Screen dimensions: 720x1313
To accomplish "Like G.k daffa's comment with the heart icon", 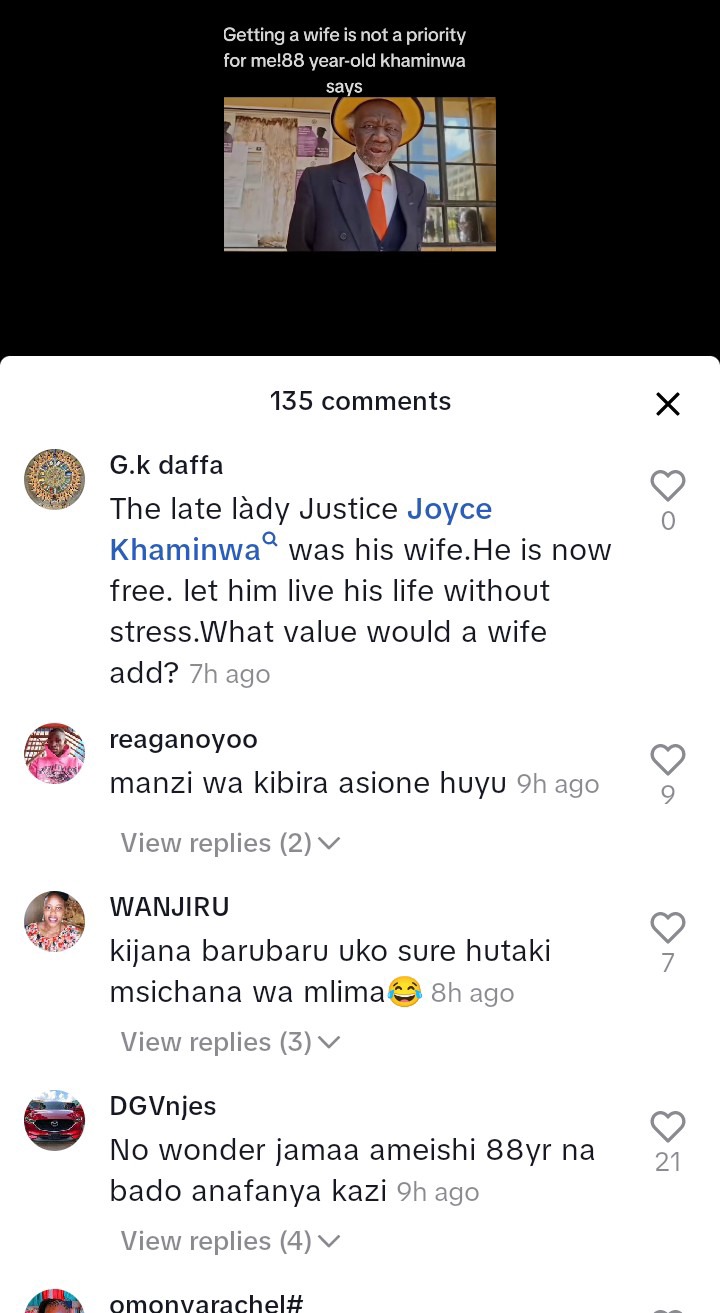I will pyautogui.click(x=668, y=485).
